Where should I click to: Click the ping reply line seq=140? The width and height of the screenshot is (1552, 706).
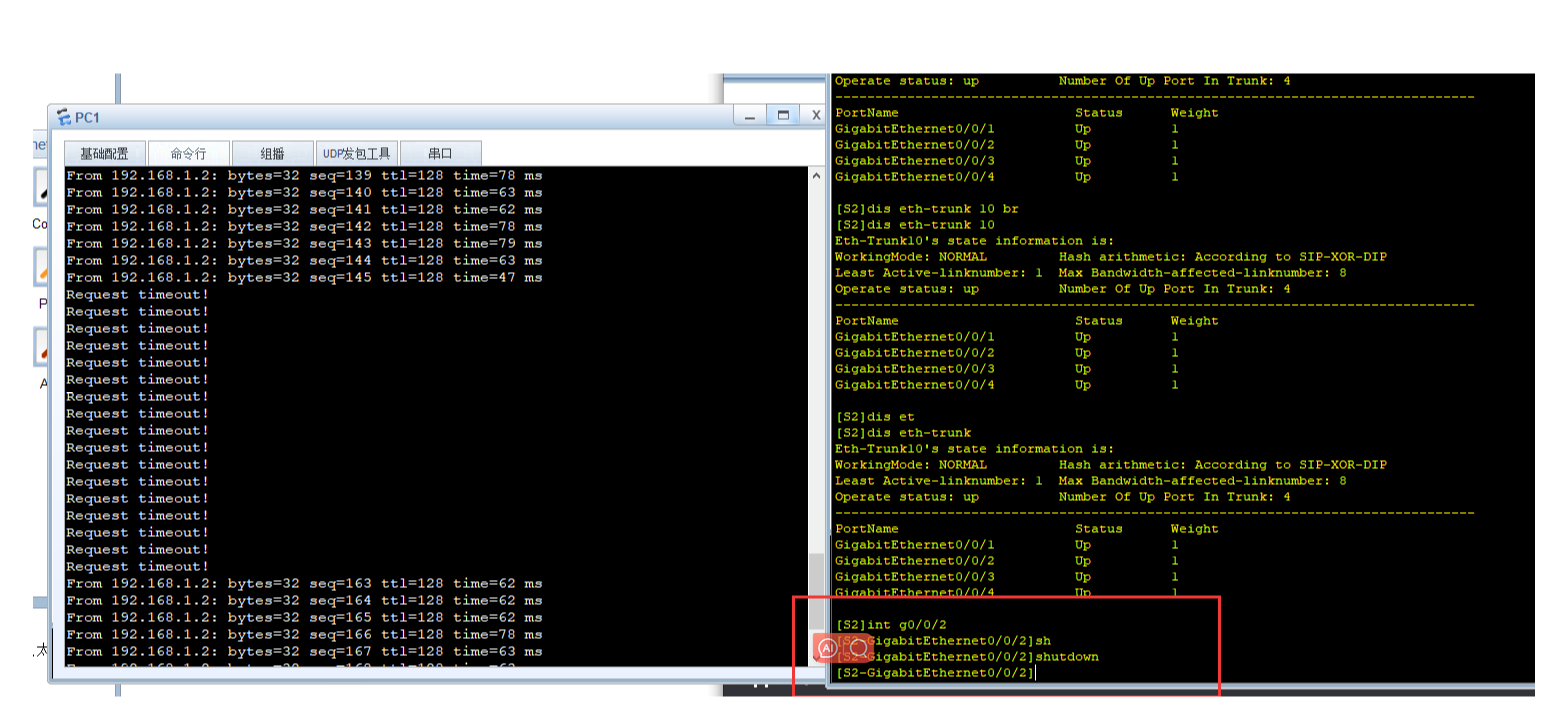click(304, 193)
